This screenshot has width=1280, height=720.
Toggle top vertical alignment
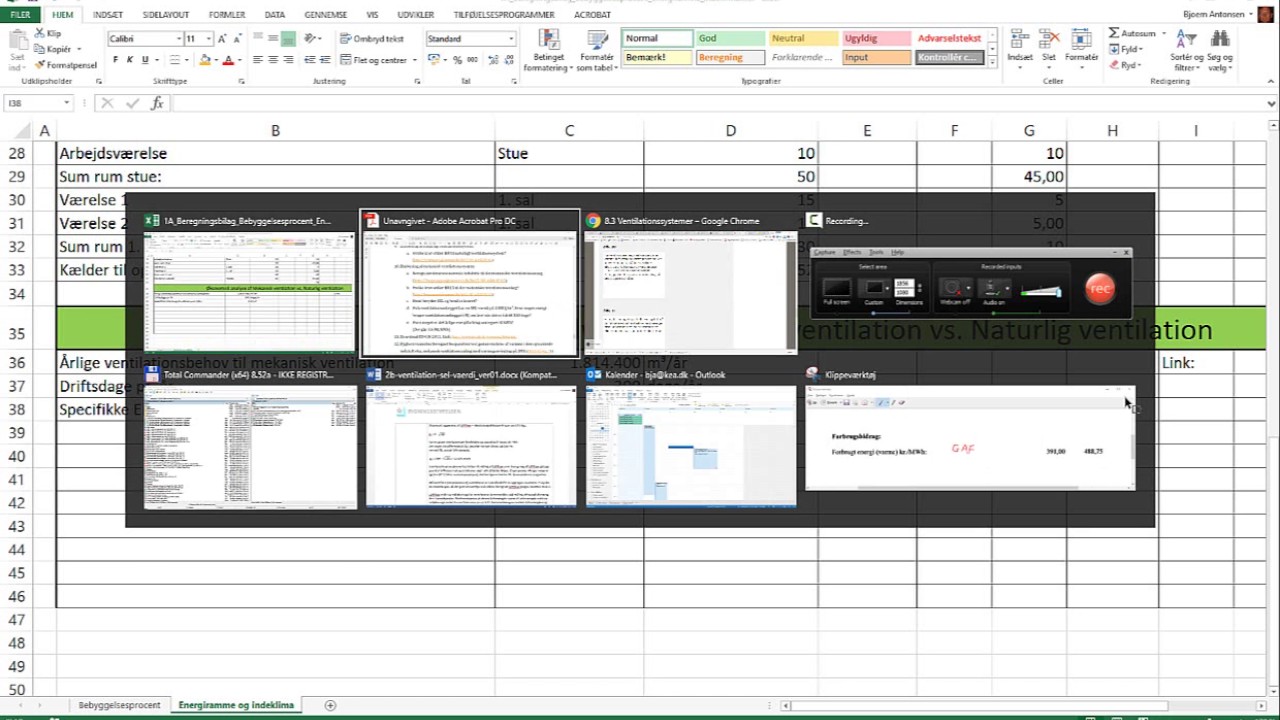coord(257,38)
